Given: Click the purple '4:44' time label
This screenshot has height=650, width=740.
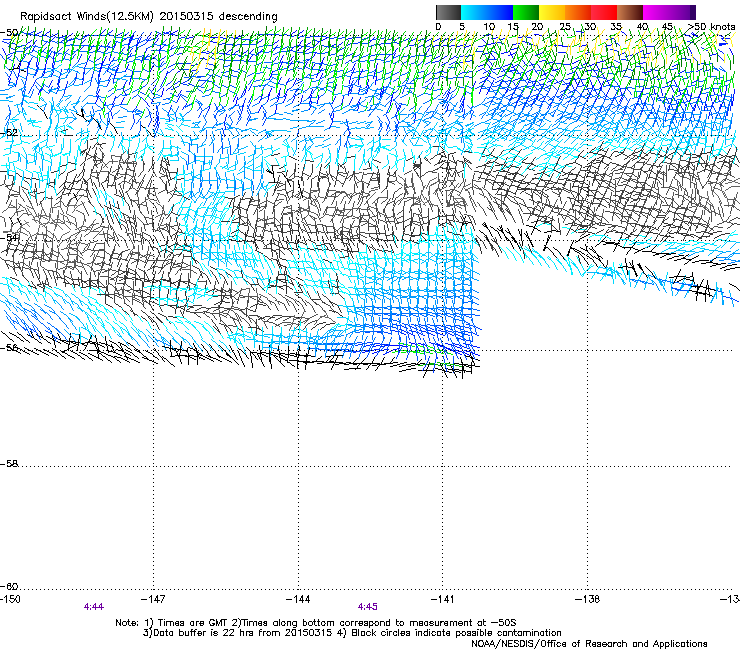Looking at the screenshot, I should pos(94,607).
